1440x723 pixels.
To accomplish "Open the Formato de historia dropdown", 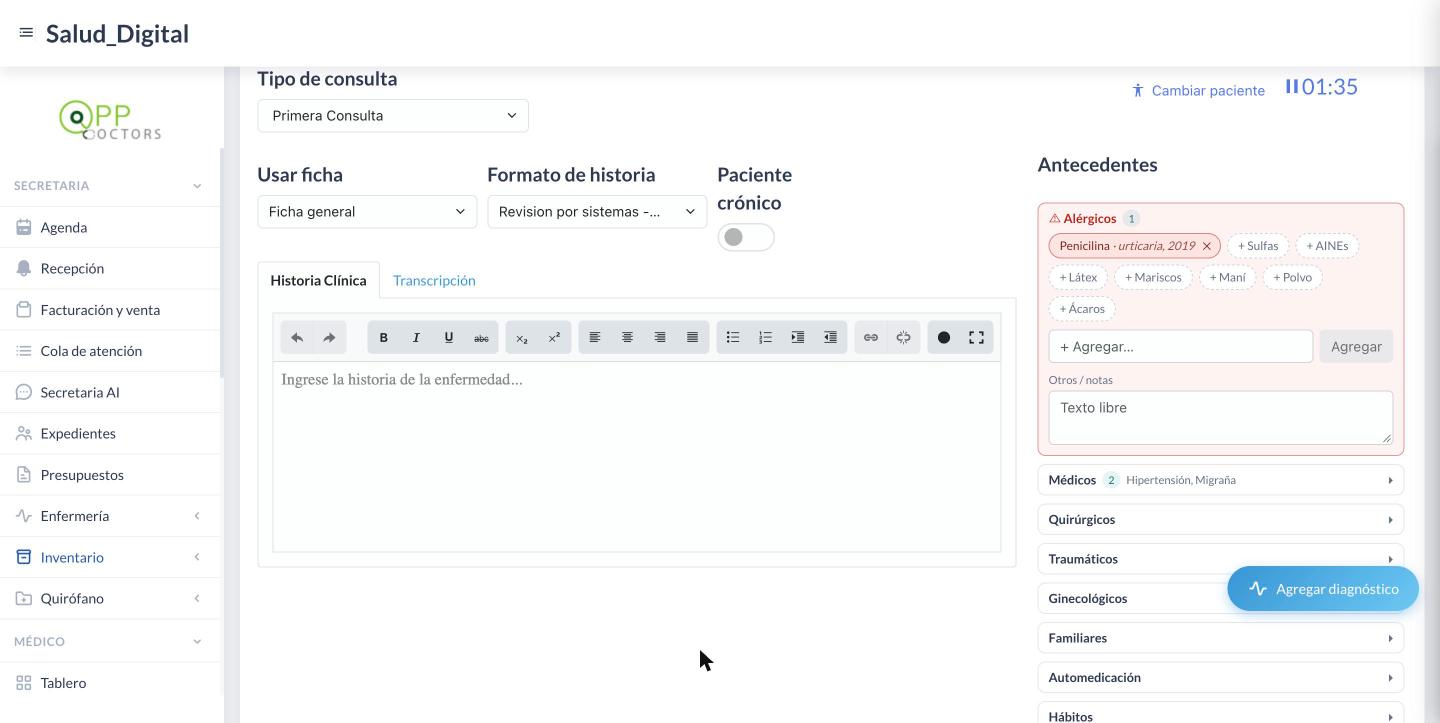I will (597, 212).
